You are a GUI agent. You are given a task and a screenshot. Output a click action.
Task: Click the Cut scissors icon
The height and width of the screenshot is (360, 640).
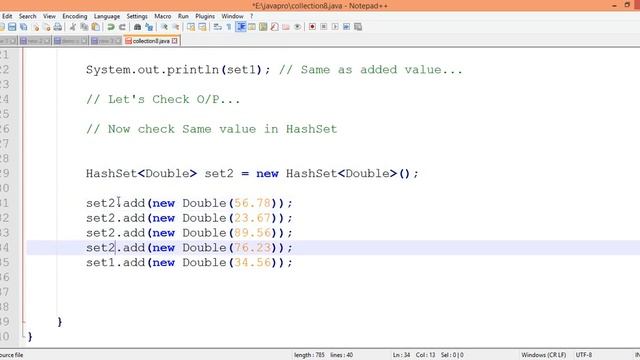tap(73, 27)
